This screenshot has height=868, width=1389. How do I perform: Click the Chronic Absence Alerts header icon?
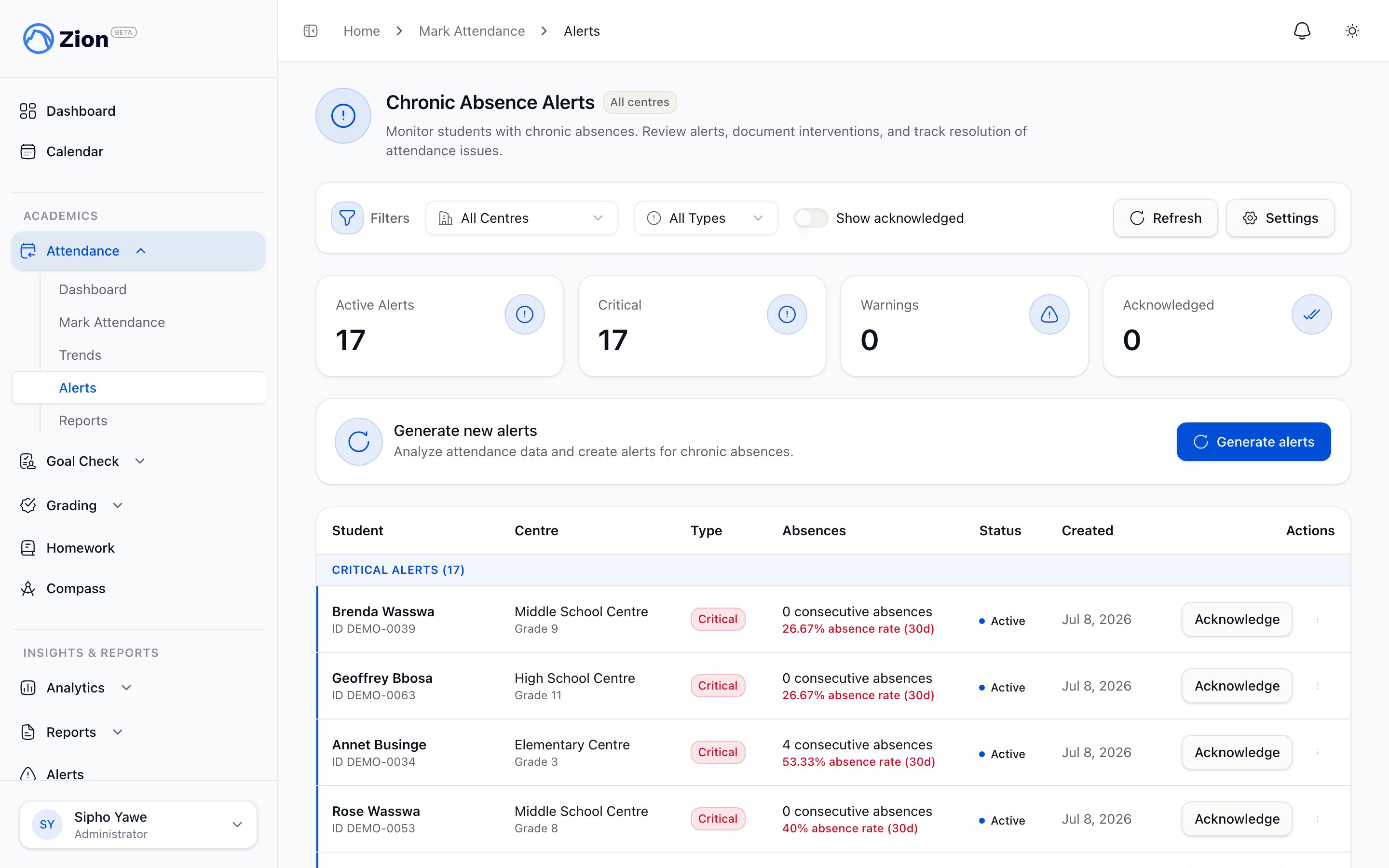tap(343, 115)
